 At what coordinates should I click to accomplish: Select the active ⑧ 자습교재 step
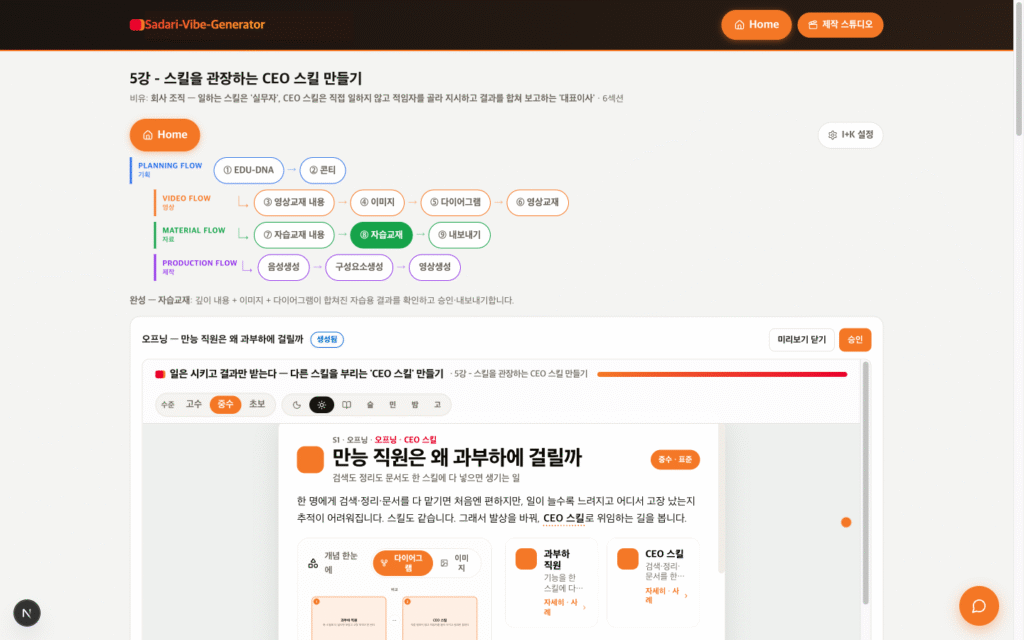tap(381, 235)
